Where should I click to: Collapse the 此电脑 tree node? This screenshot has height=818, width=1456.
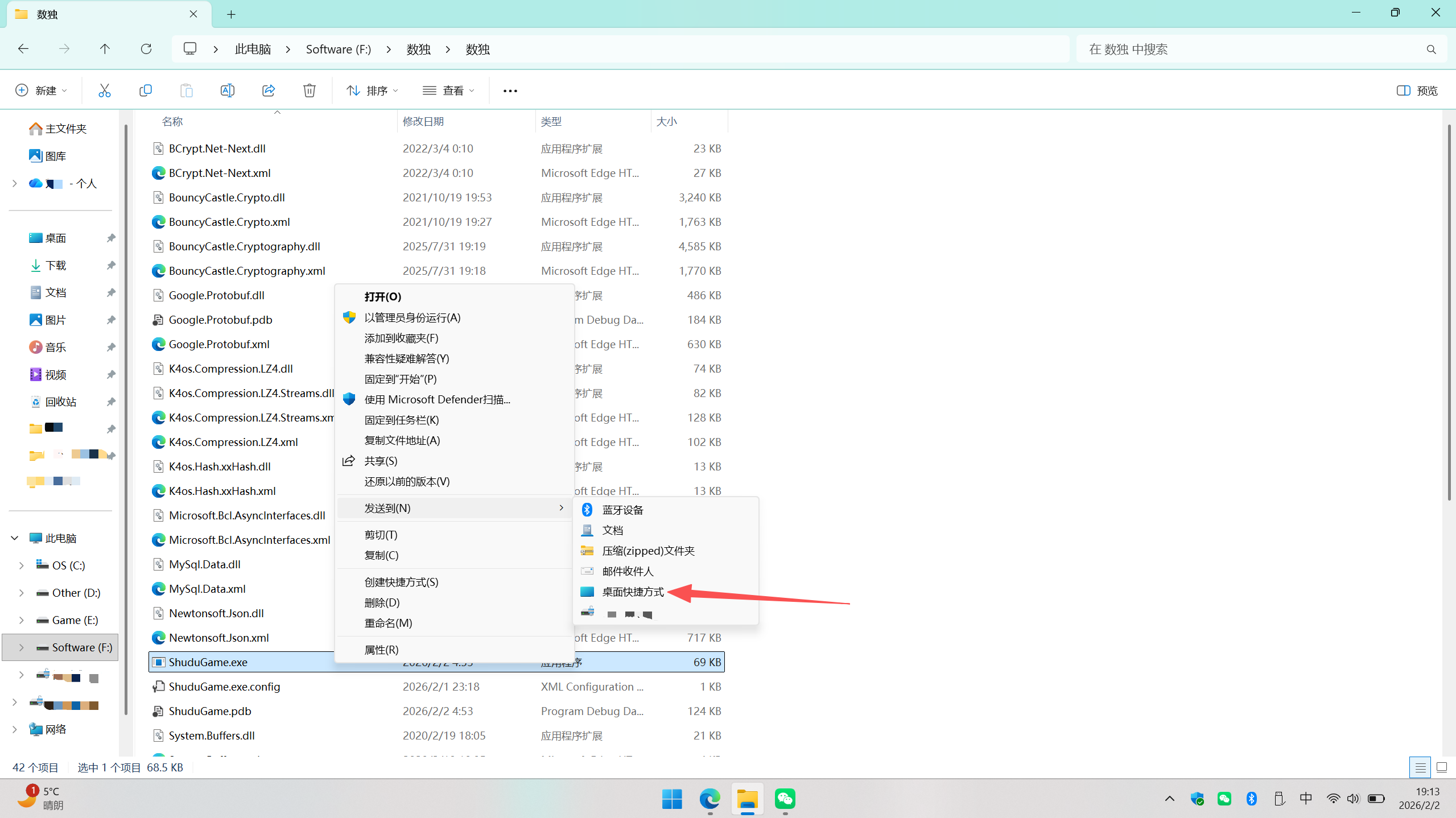[x=15, y=538]
